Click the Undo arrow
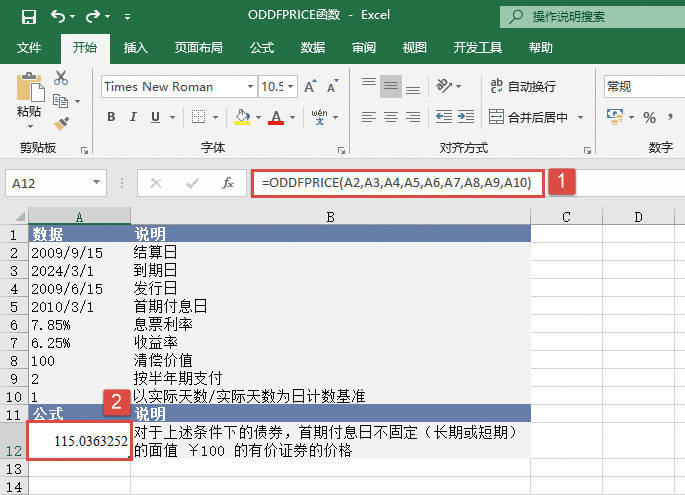685x495 pixels. (x=59, y=17)
